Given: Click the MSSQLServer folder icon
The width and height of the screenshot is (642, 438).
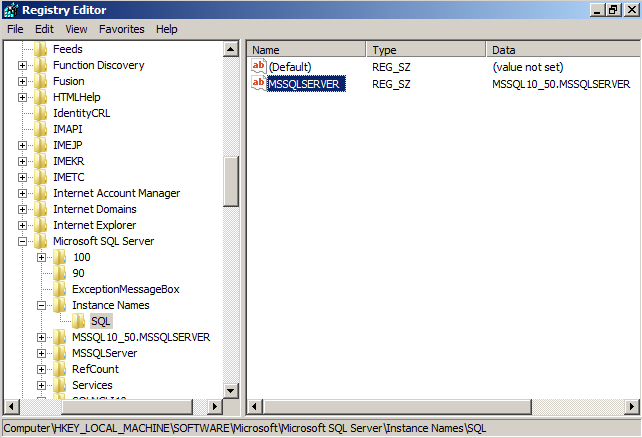Looking at the screenshot, I should pyautogui.click(x=59, y=353).
